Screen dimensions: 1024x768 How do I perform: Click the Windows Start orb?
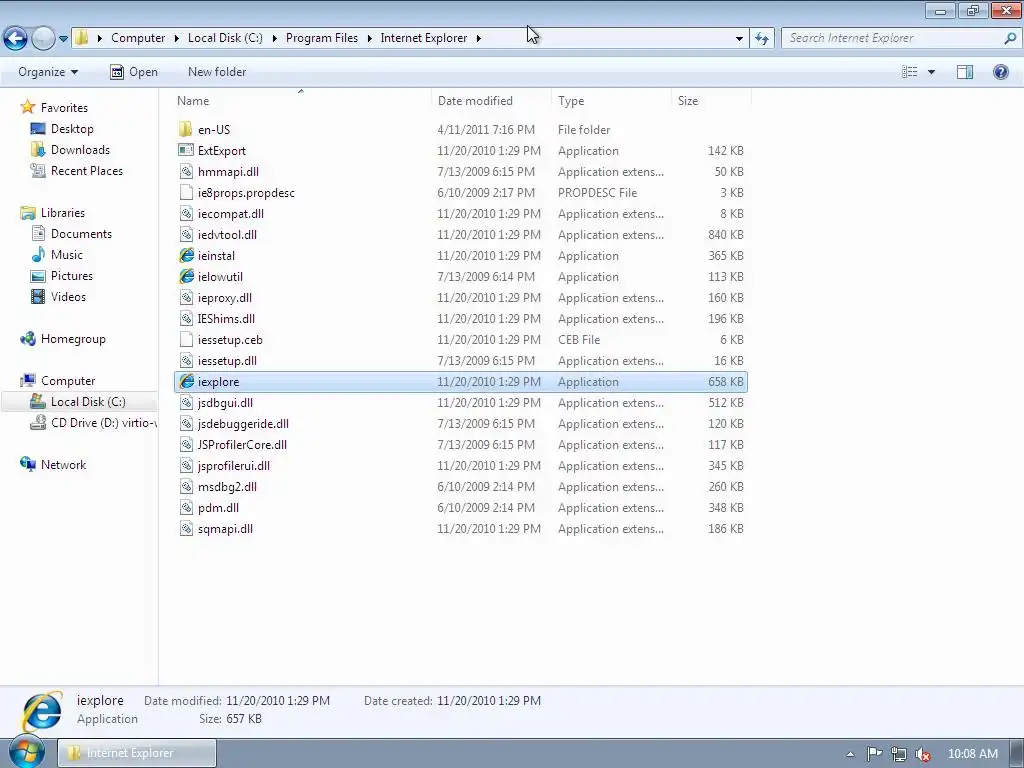[27, 752]
